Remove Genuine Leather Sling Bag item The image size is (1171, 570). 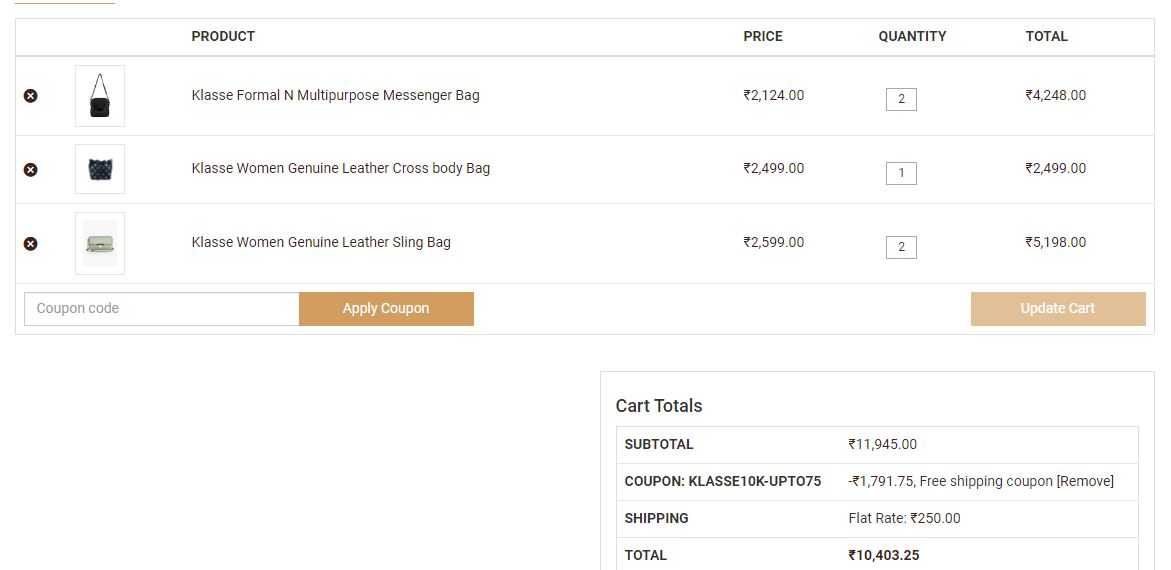(x=31, y=244)
